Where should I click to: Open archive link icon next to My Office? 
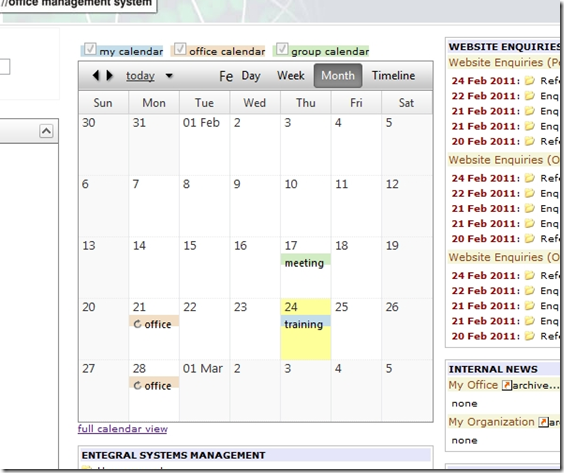[x=506, y=385]
